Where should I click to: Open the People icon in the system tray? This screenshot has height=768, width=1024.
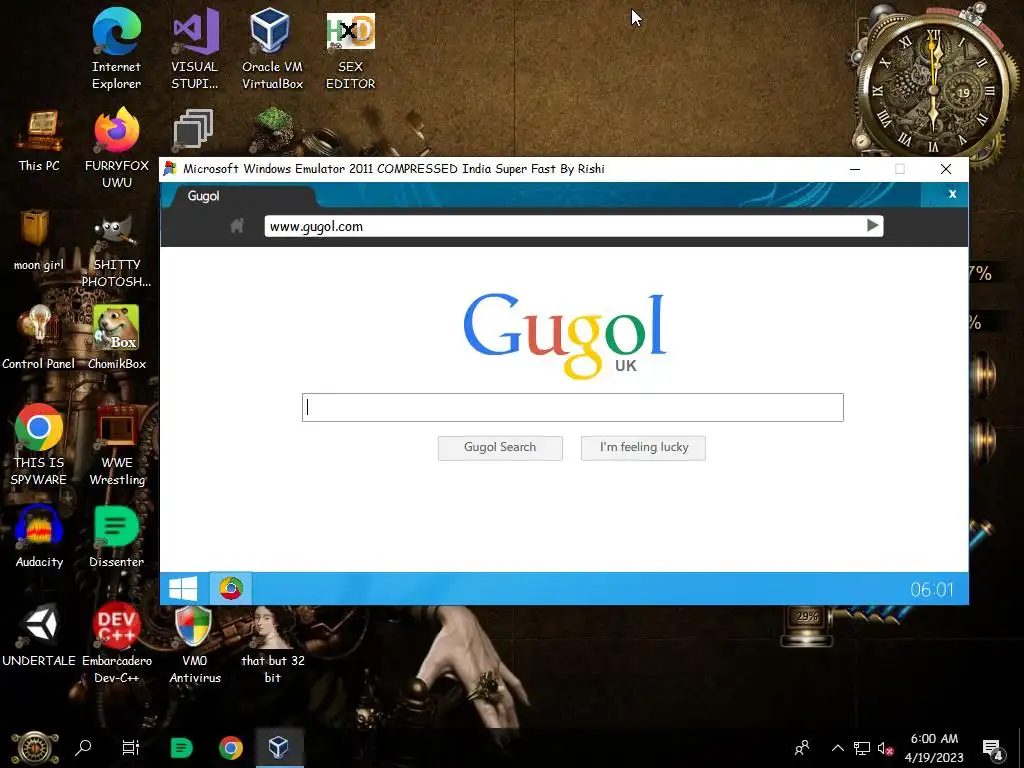(x=802, y=748)
